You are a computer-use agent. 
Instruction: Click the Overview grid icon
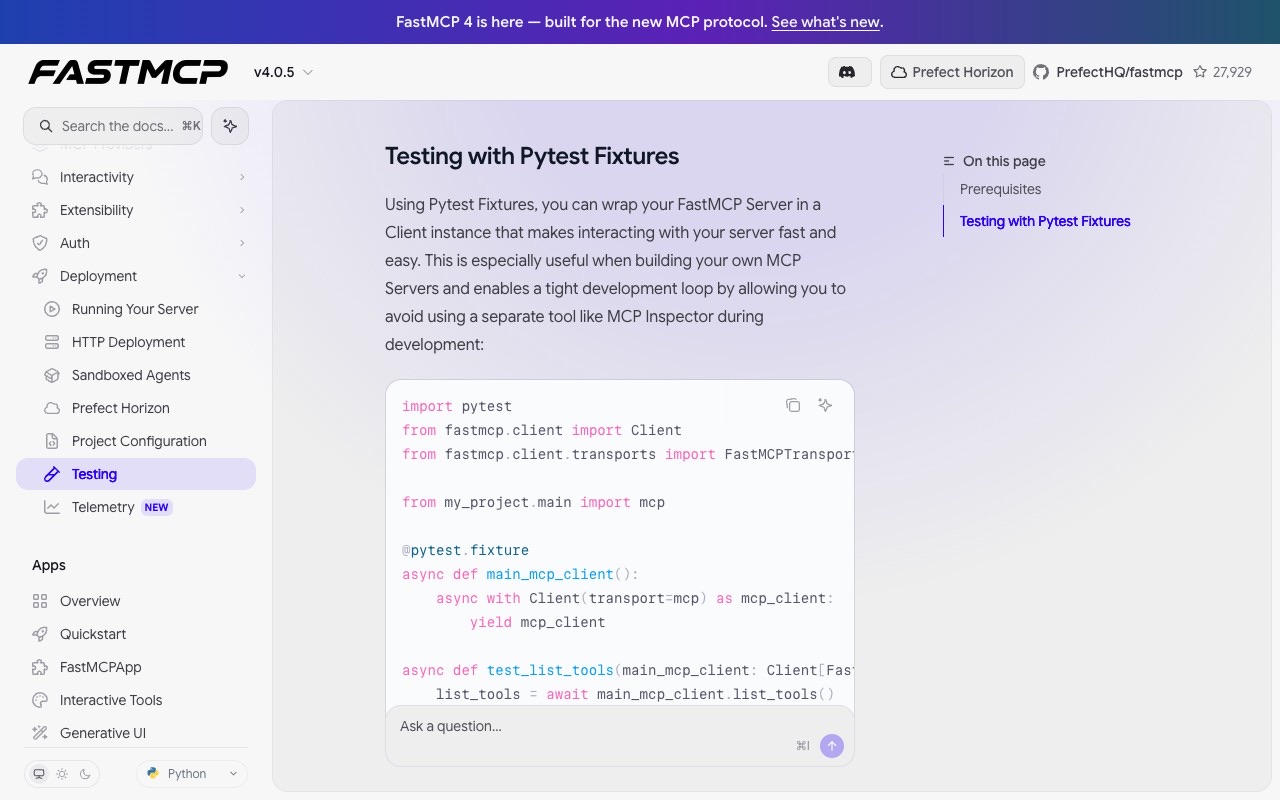[x=40, y=601]
